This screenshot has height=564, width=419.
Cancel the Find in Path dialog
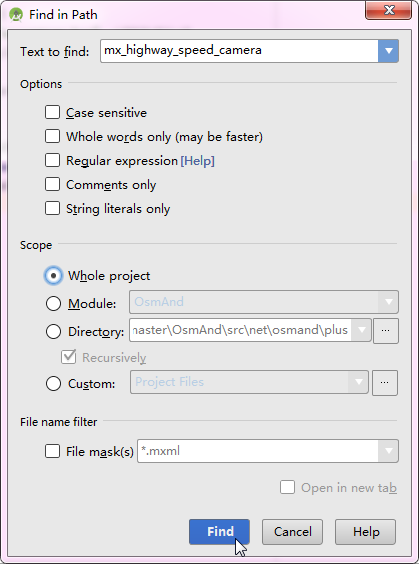pos(292,532)
